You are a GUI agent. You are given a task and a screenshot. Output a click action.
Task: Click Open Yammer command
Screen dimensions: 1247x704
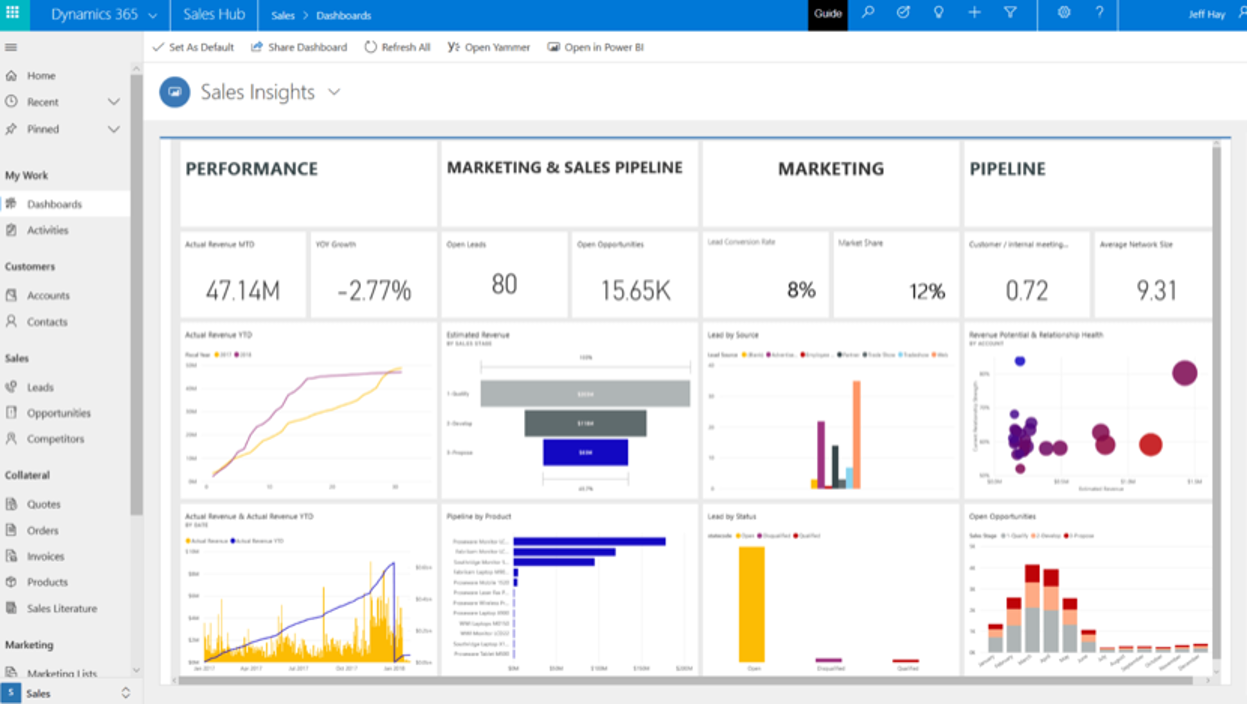point(489,47)
